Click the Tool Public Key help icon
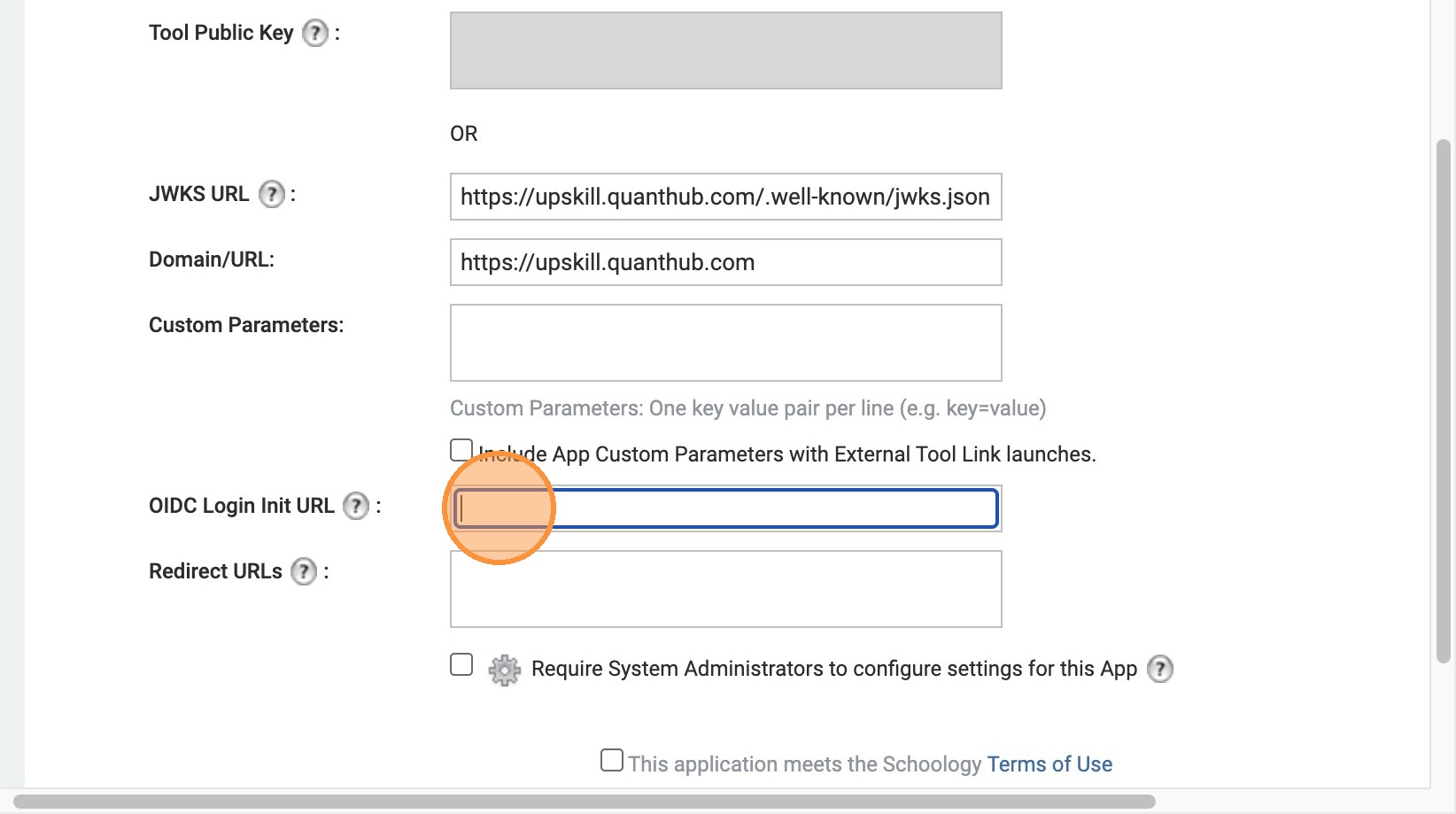 tap(315, 34)
